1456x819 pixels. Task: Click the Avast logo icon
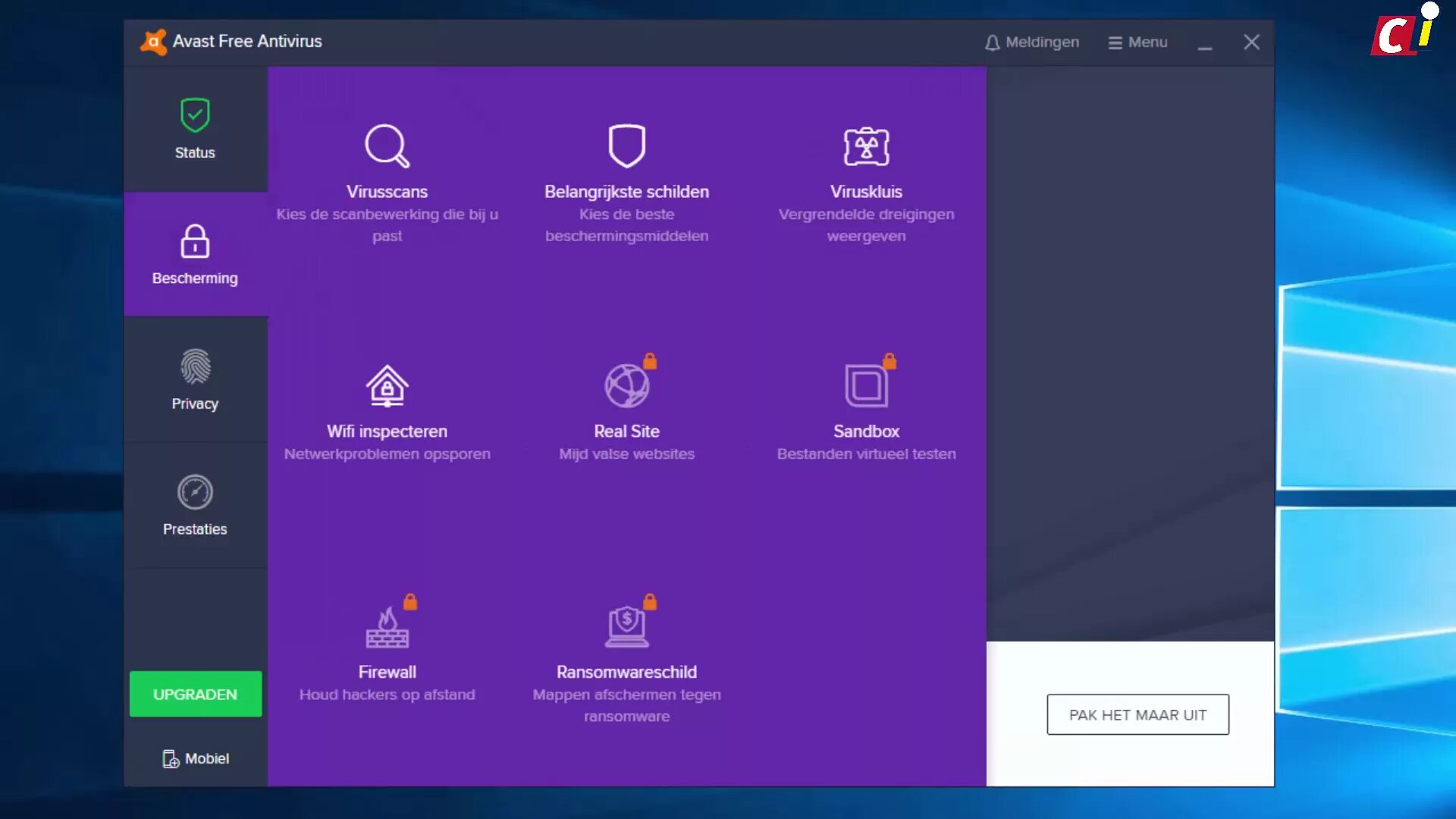(x=153, y=42)
